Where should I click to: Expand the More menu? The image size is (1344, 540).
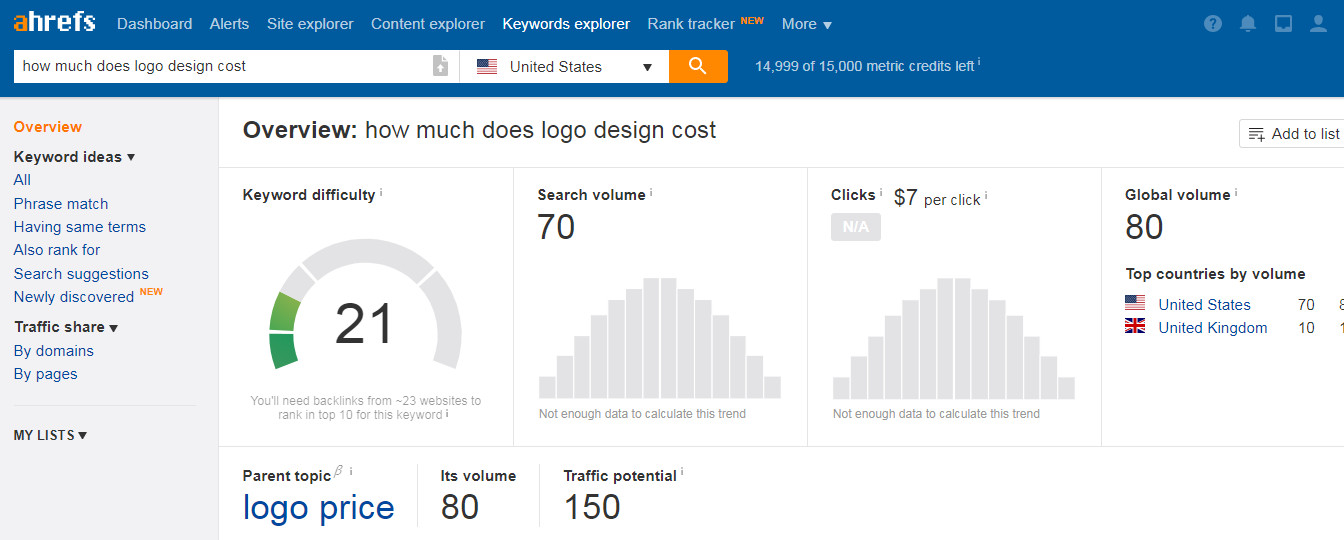tap(806, 24)
